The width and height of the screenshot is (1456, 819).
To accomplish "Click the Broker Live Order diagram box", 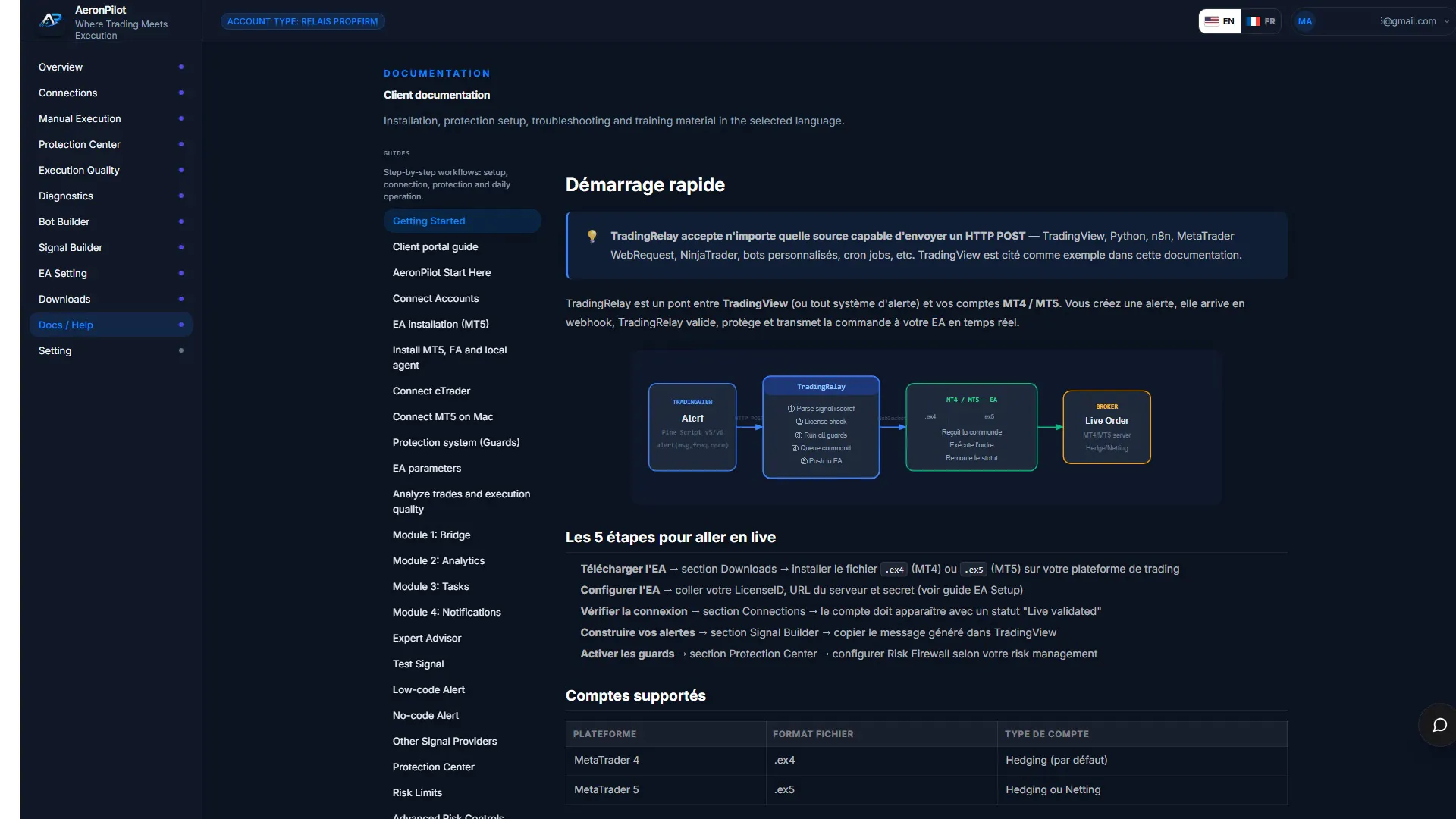I will click(1106, 427).
